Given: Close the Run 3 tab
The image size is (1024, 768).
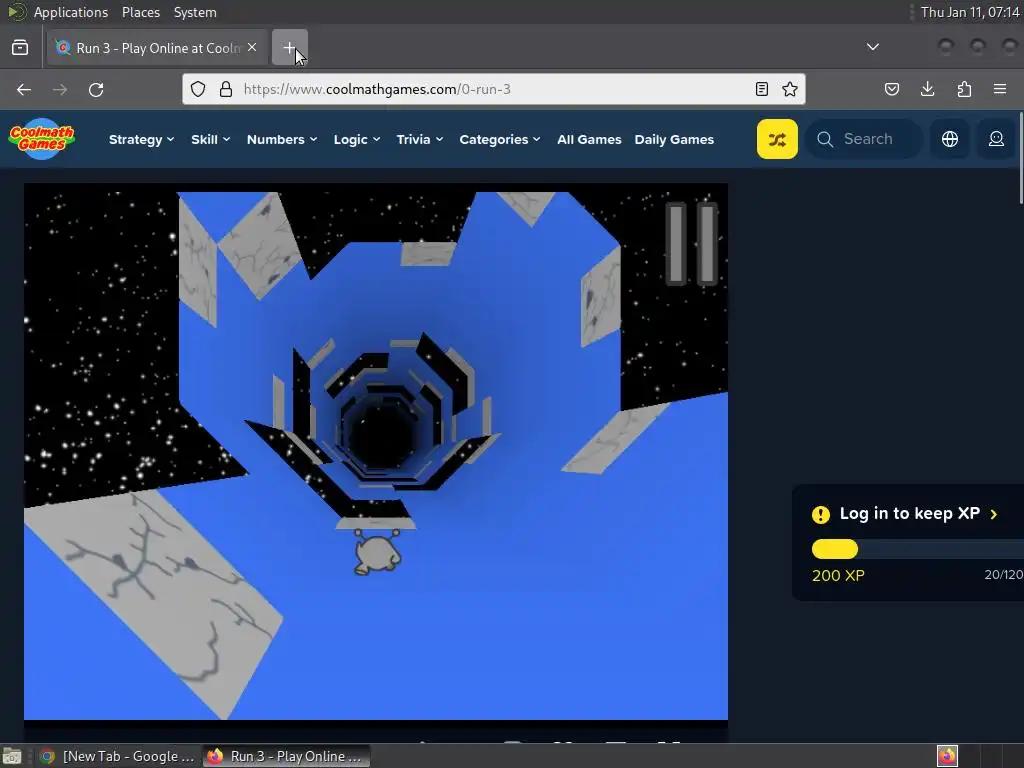Looking at the screenshot, I should pyautogui.click(x=252, y=48).
